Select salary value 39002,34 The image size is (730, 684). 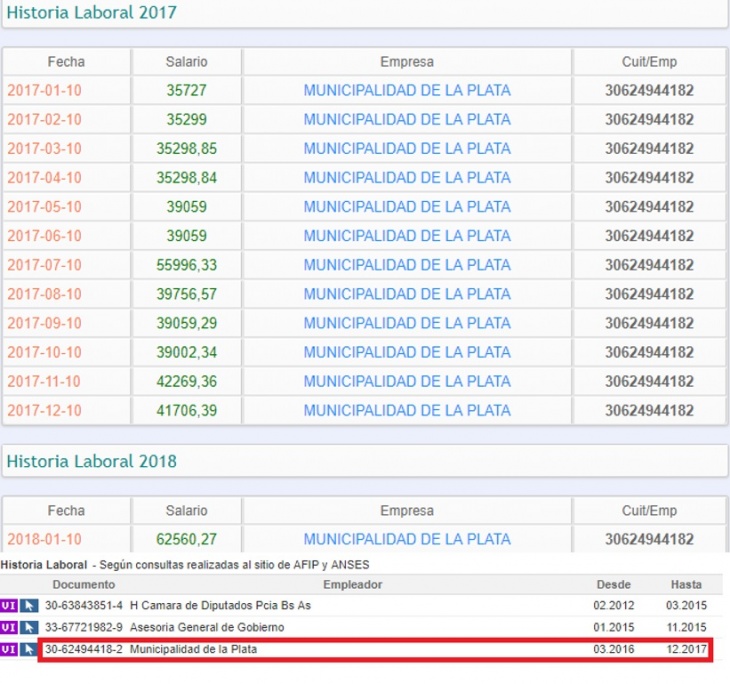coord(186,352)
